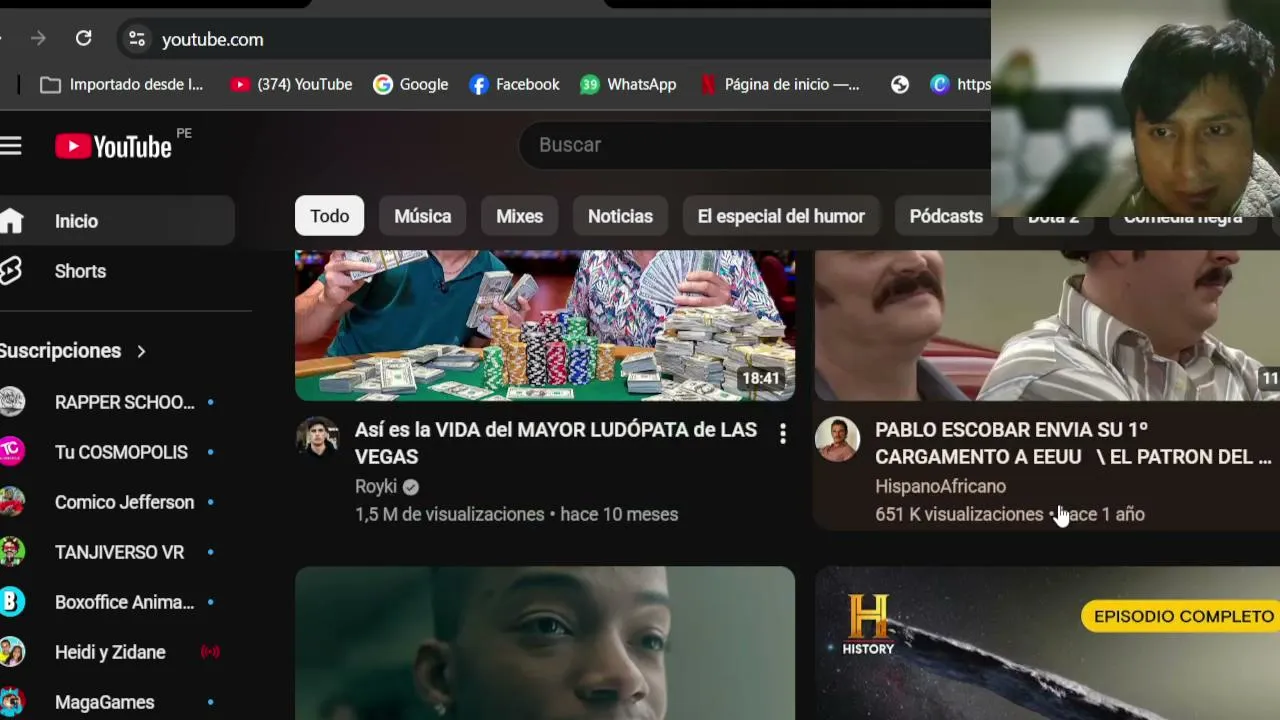This screenshot has width=1280, height=720.
Task: Click the text "1,5 M de visualizaciones"
Action: point(449,514)
